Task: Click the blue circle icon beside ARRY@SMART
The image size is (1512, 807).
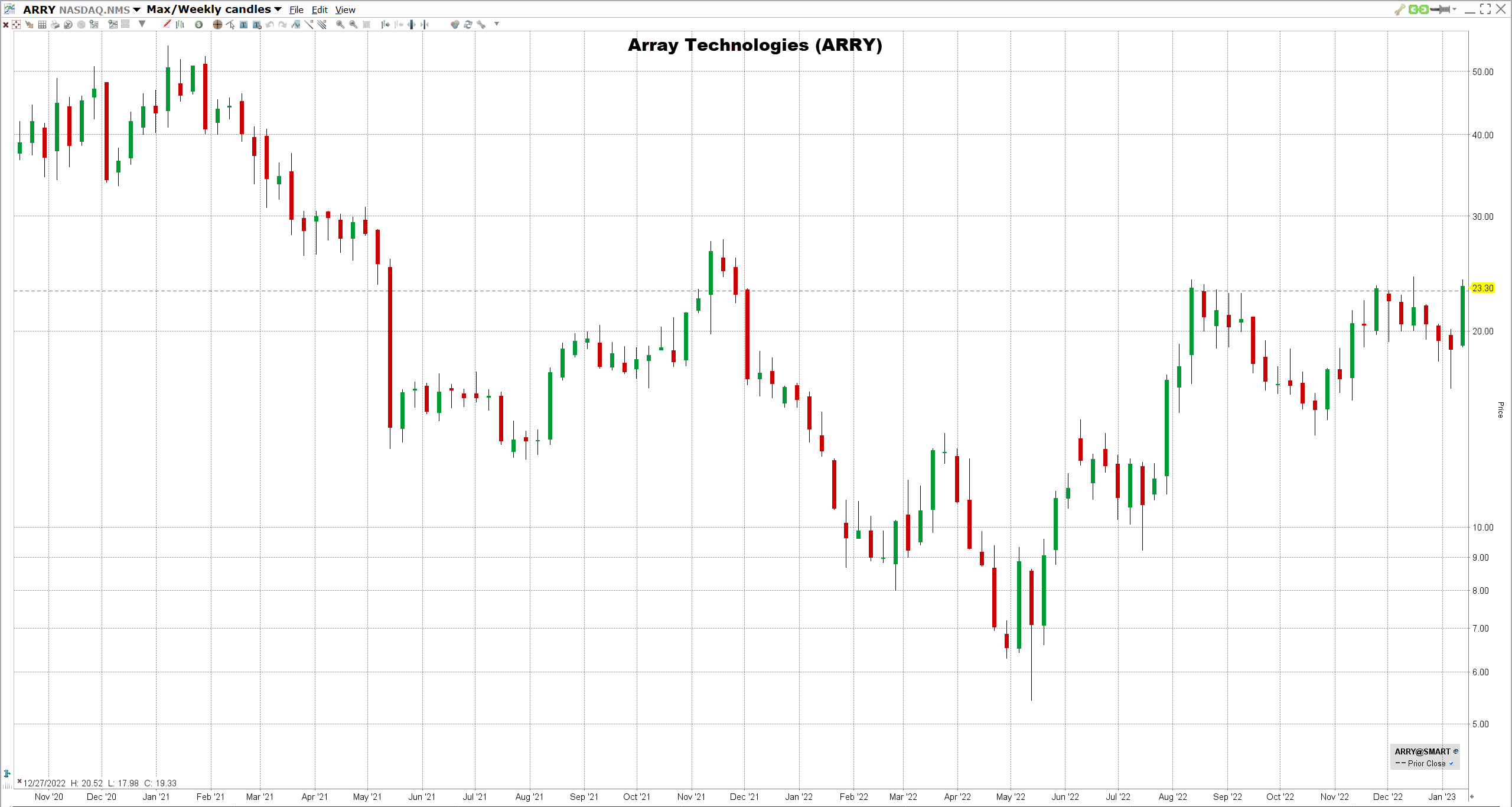Action: click(1455, 751)
